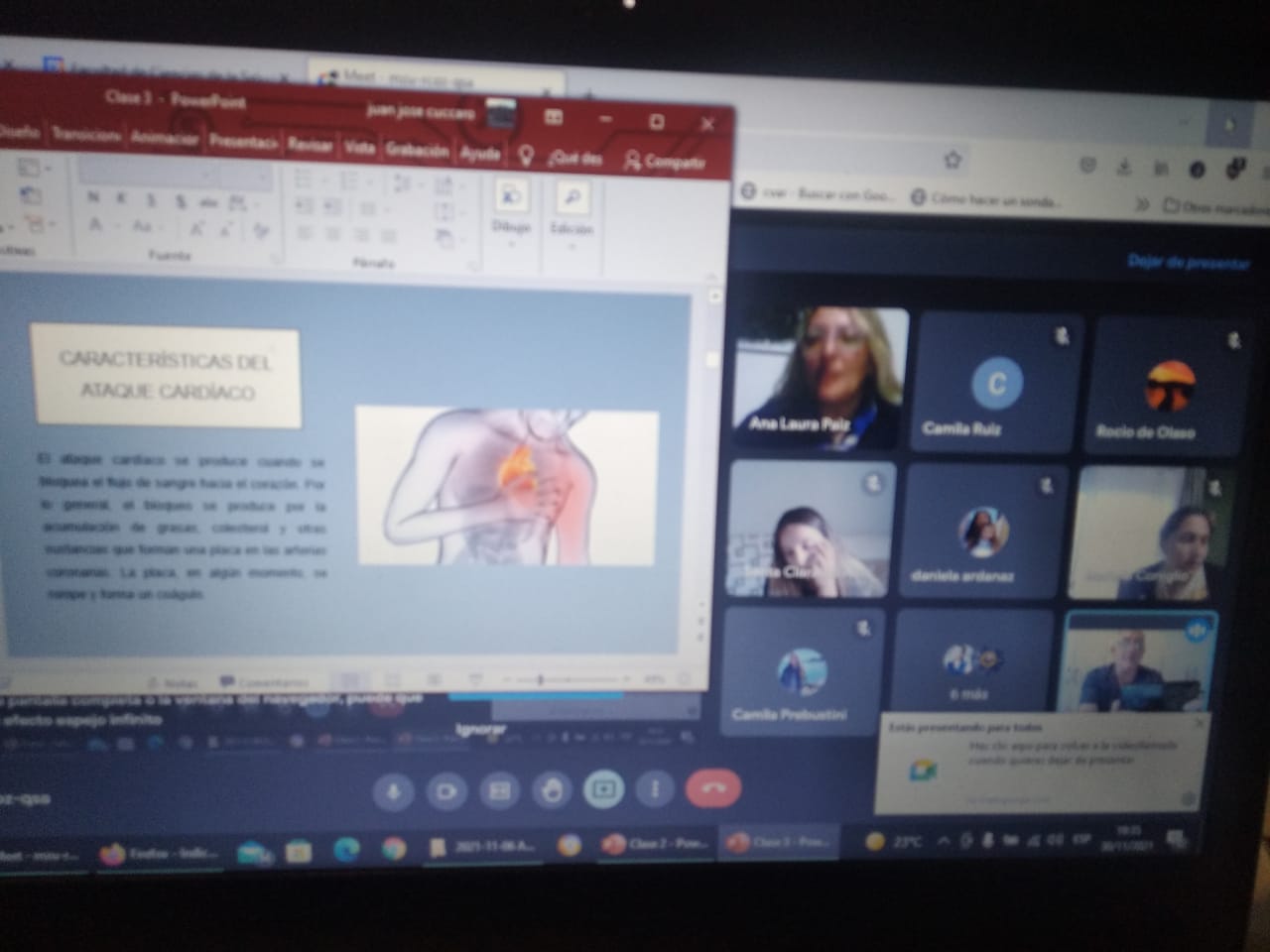
Task: Click the PowerPoint lightbulb search icon
Action: tap(526, 156)
